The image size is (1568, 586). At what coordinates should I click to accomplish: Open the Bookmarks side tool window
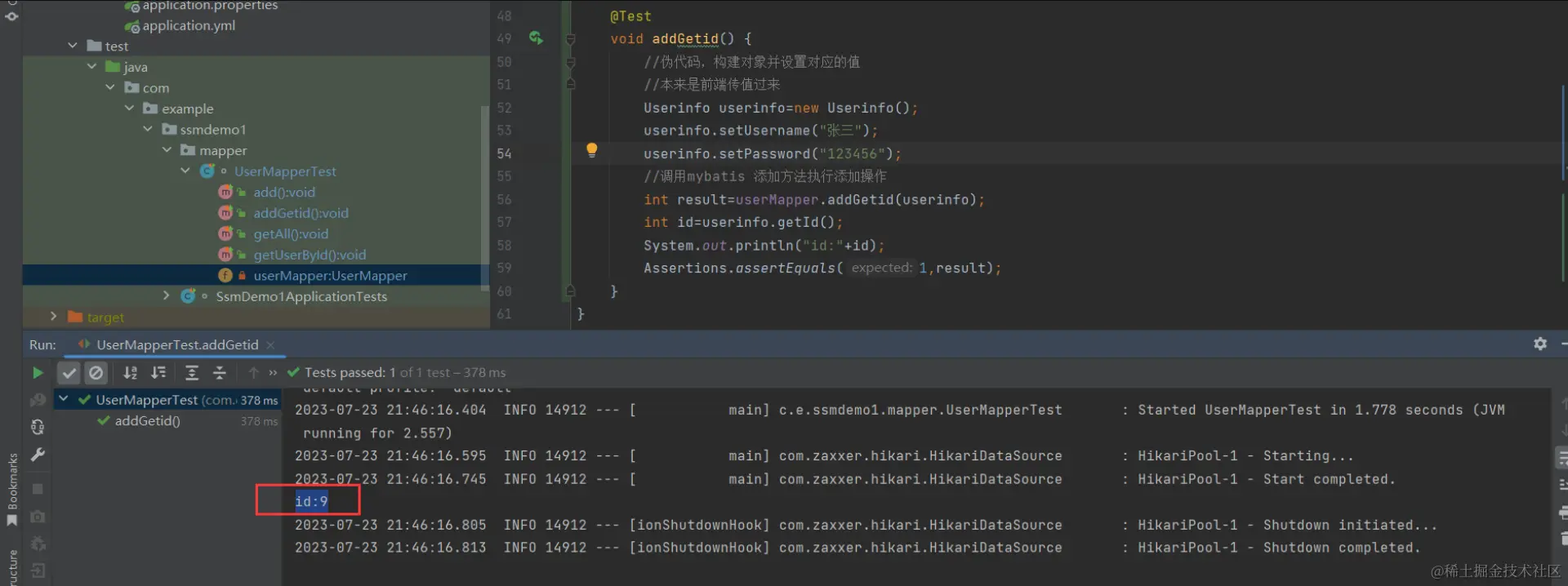pos(11,490)
